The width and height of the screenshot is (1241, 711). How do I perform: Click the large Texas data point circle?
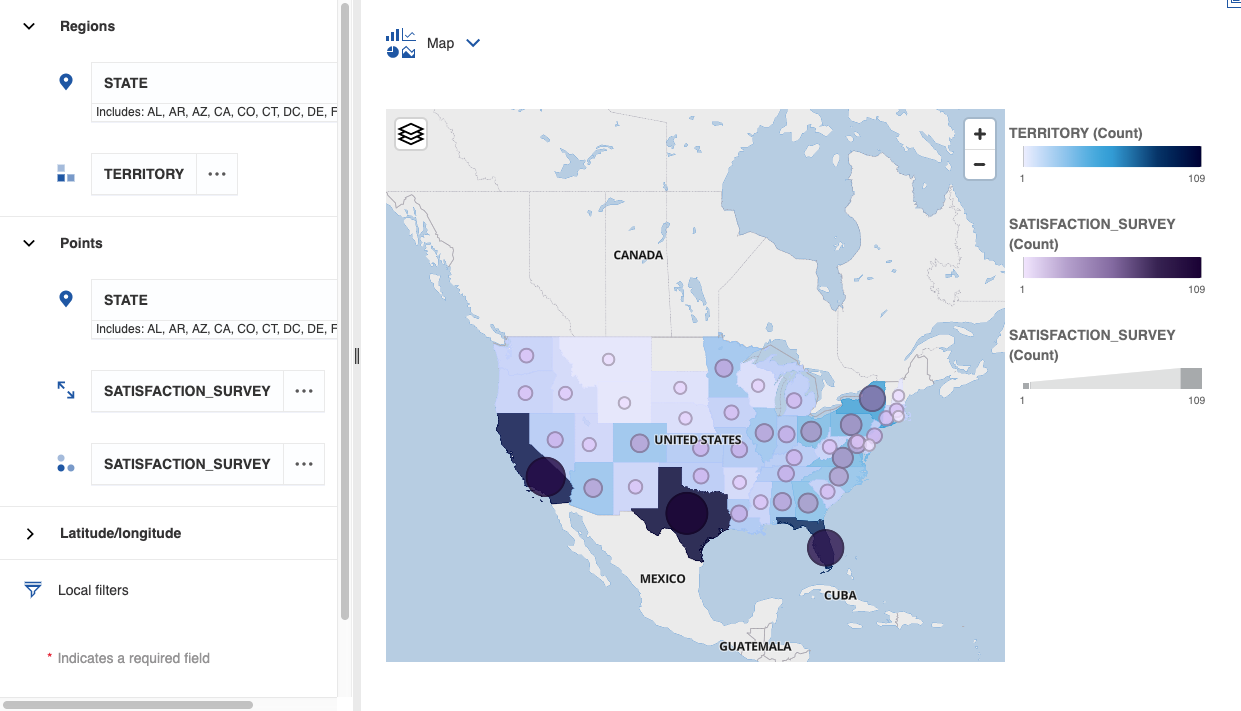pyautogui.click(x=686, y=513)
